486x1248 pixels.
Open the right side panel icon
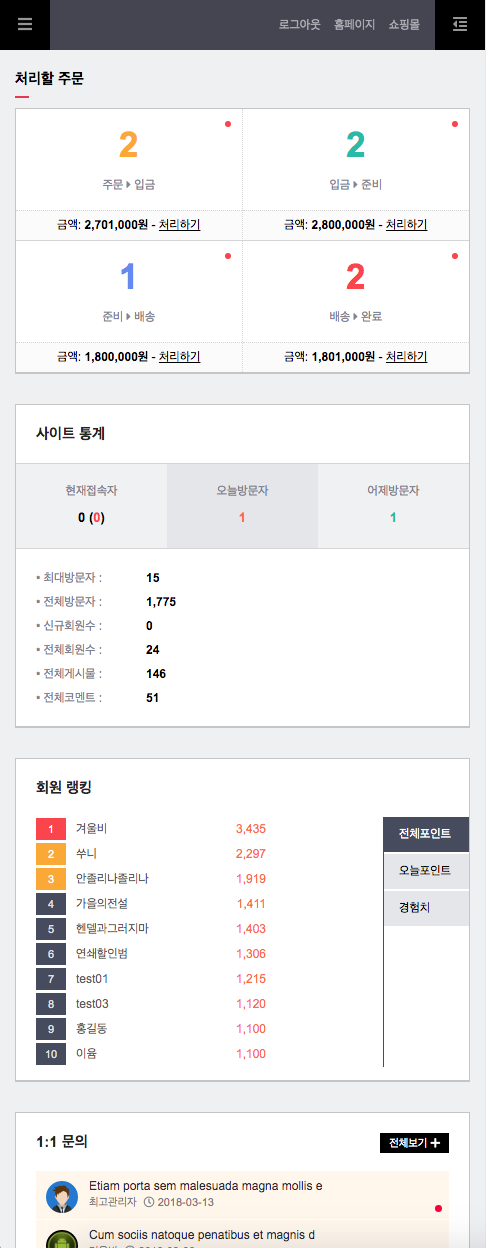coord(460,25)
